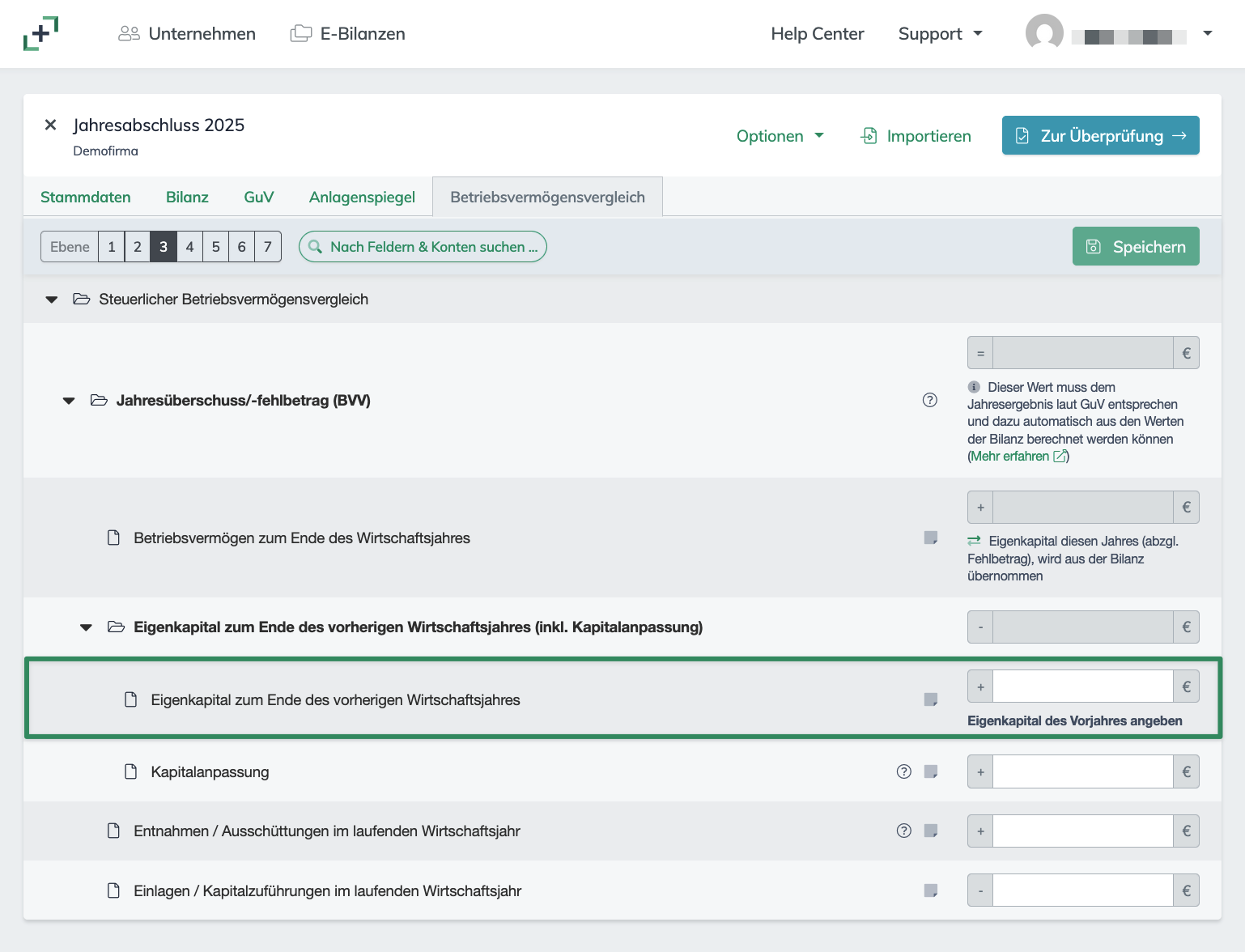This screenshot has width=1245, height=952.
Task: Set Ebene level to 4
Action: coord(189,247)
